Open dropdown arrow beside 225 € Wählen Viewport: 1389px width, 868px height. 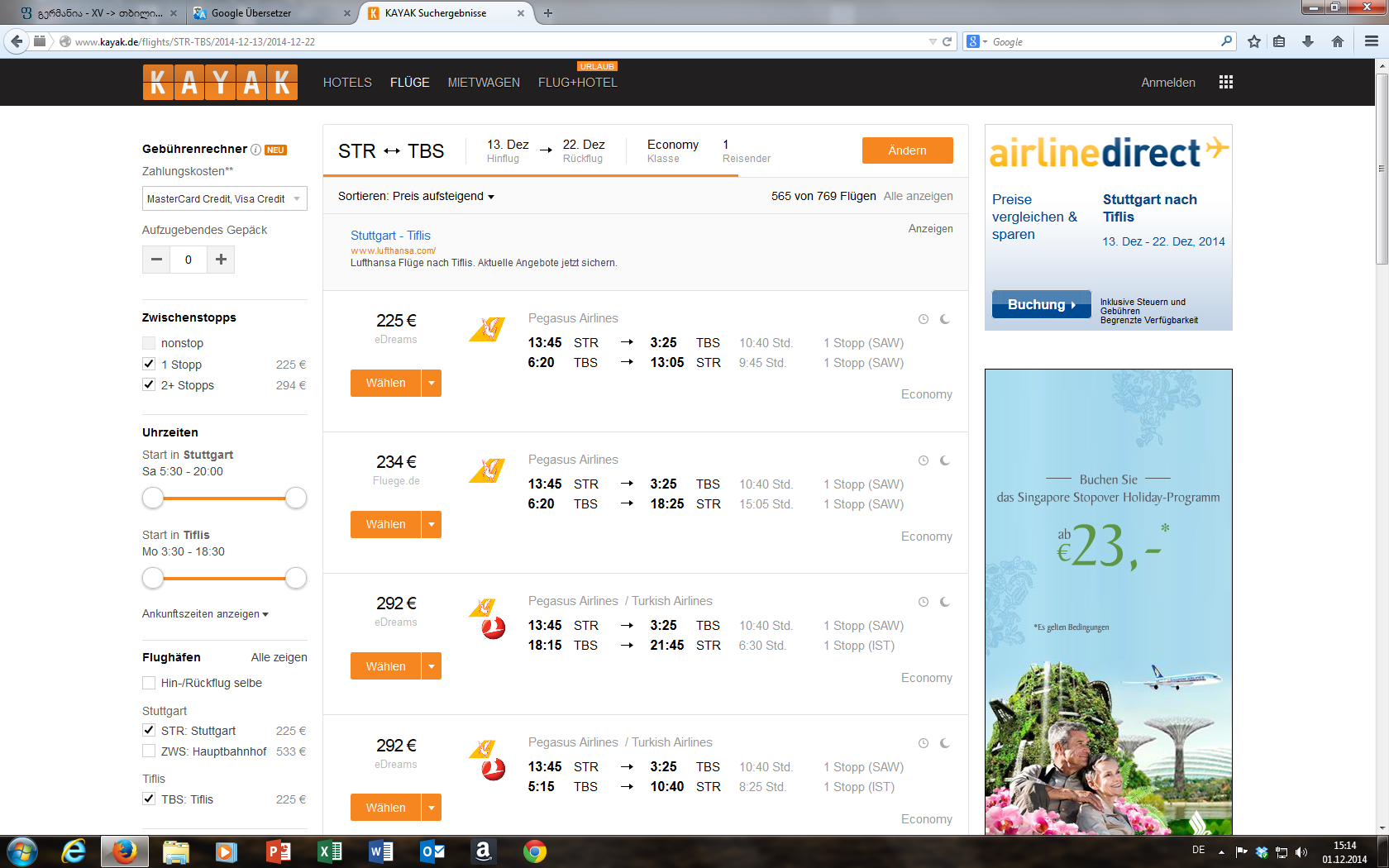[x=432, y=383]
